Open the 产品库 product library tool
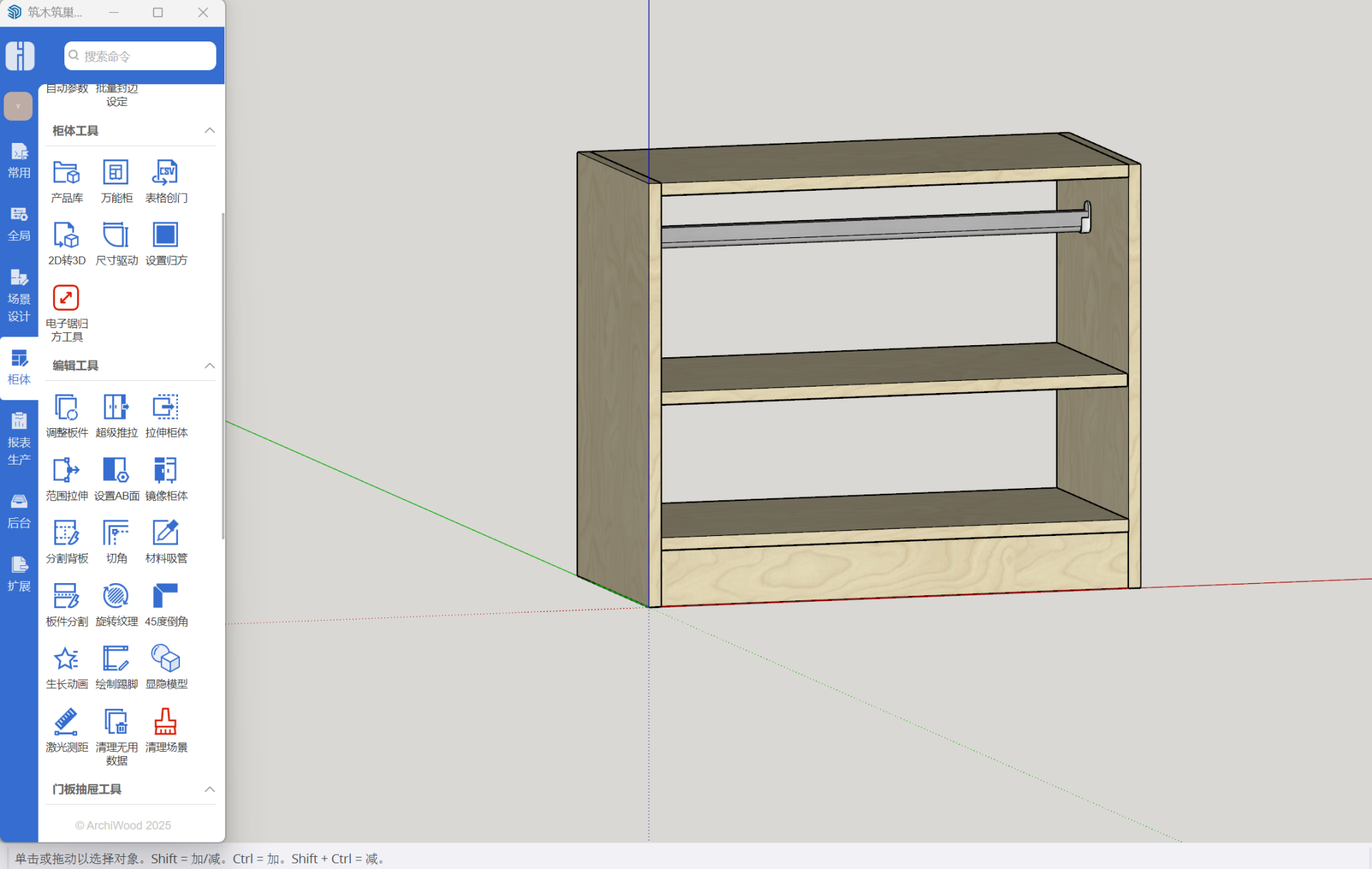The image size is (1372, 869). click(66, 173)
